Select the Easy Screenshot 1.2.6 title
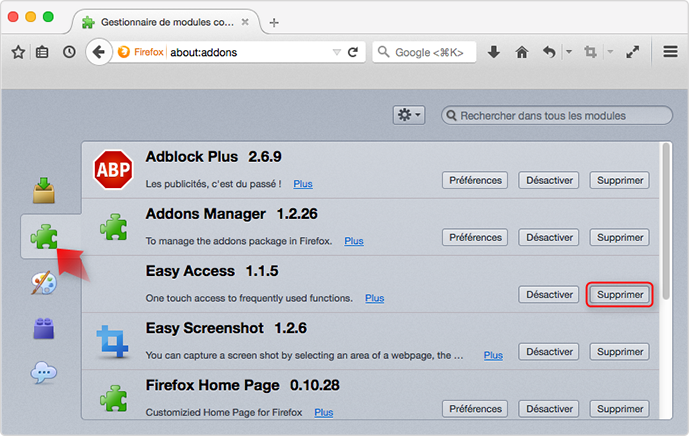The width and height of the screenshot is (689, 436). (226, 328)
